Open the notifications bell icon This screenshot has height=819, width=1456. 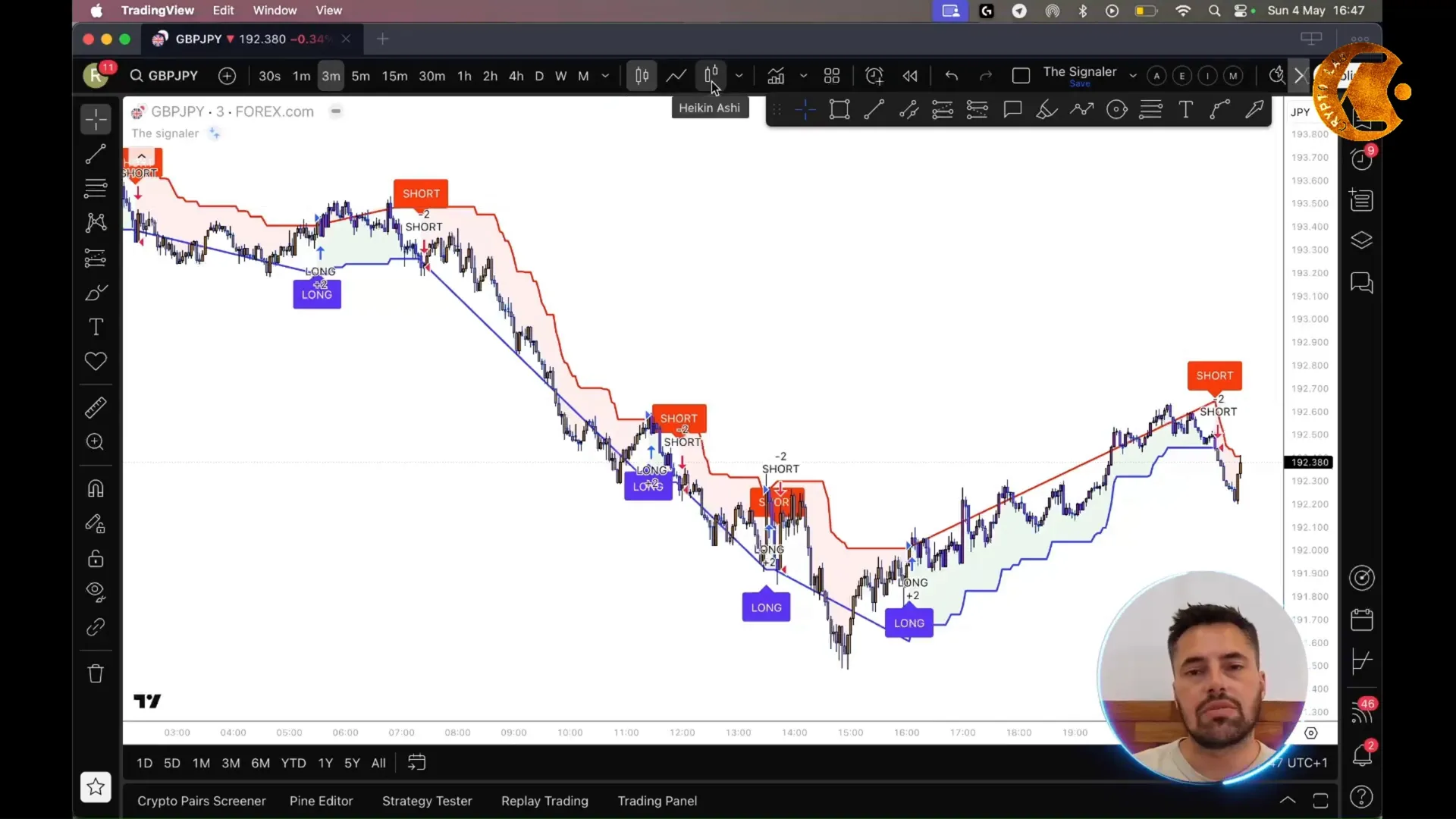point(1362,755)
